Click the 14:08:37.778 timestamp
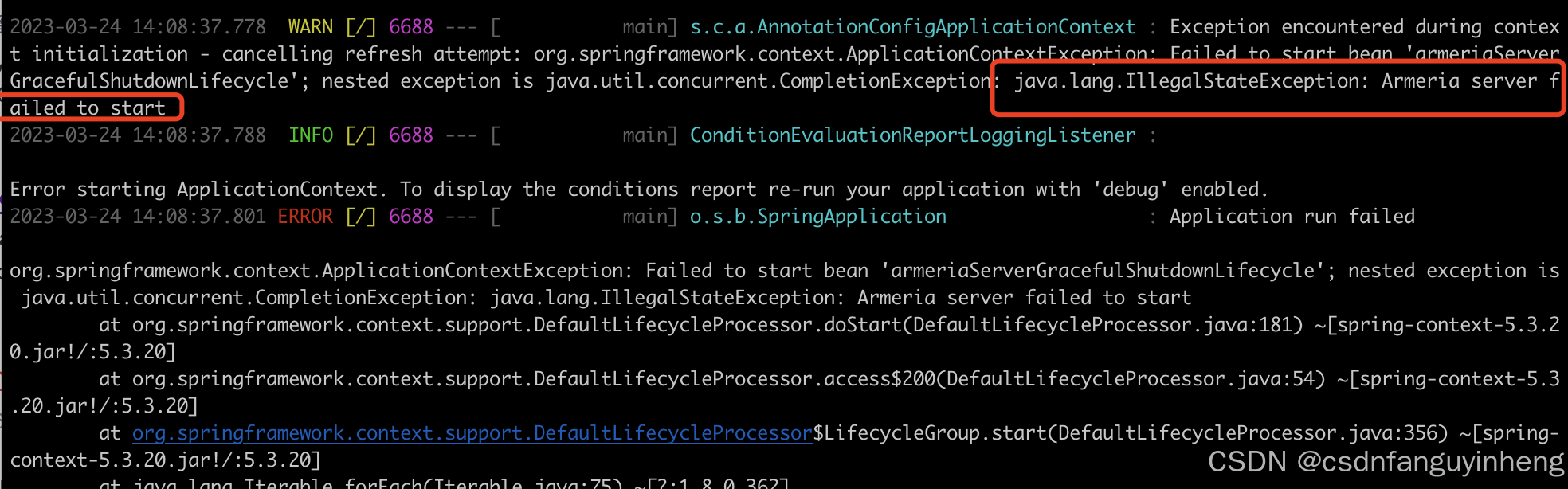This screenshot has width=1568, height=489. [199, 27]
